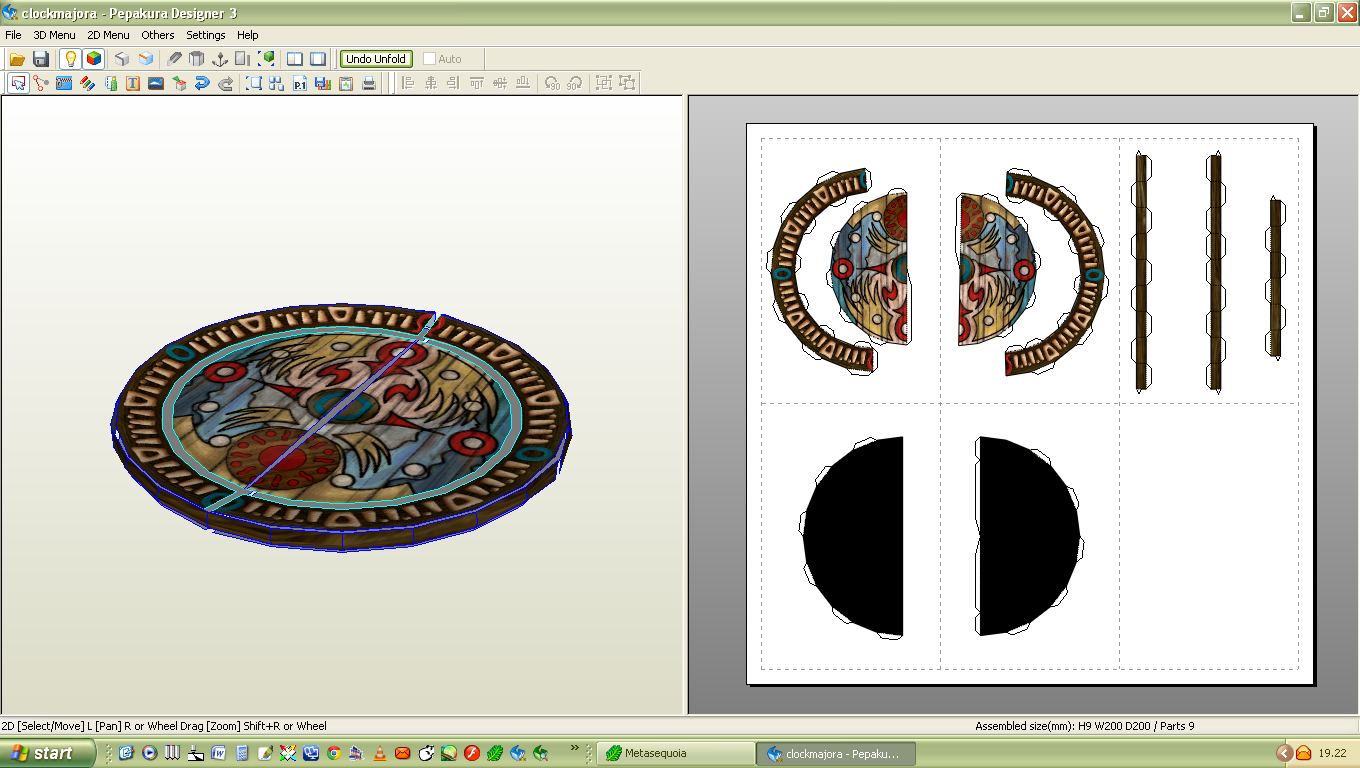Click the clipboard copy icon
The height and width of the screenshot is (768, 1360).
point(346,83)
